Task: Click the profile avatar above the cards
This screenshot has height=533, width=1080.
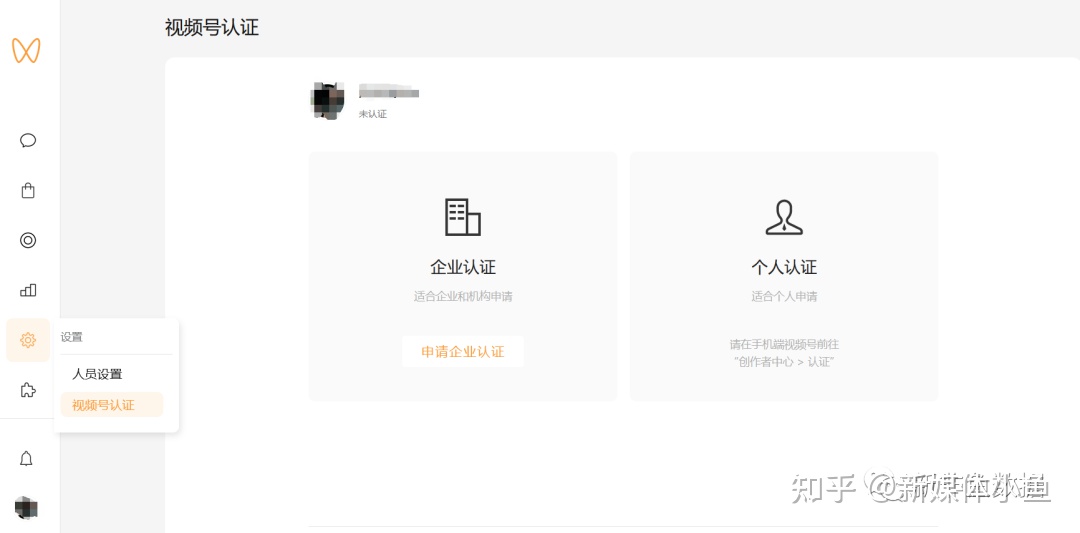Action: [x=328, y=101]
